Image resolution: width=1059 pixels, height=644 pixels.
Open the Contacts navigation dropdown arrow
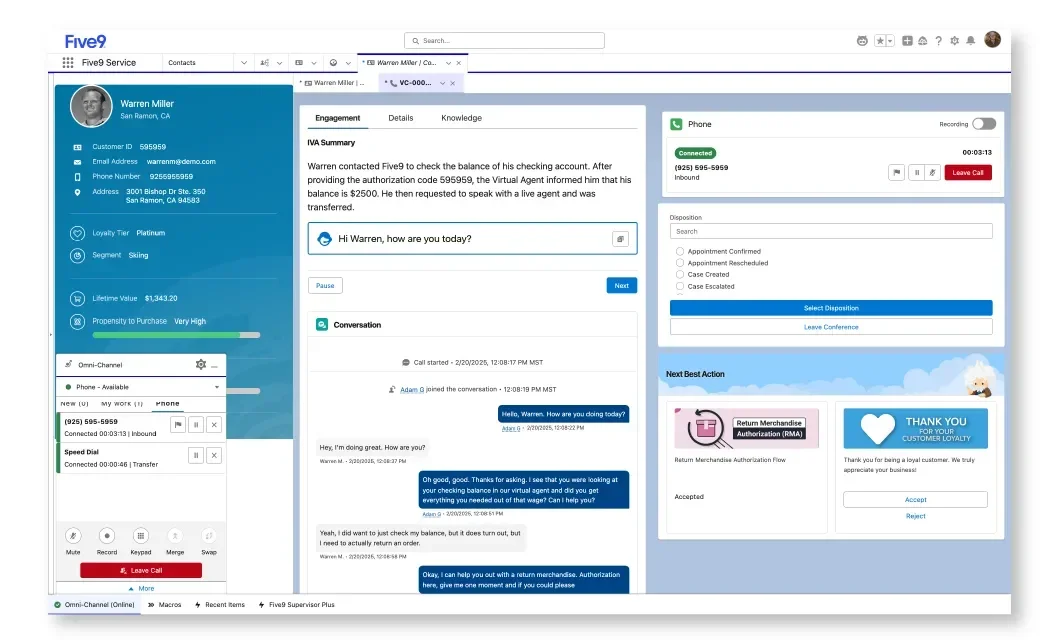pyautogui.click(x=243, y=62)
